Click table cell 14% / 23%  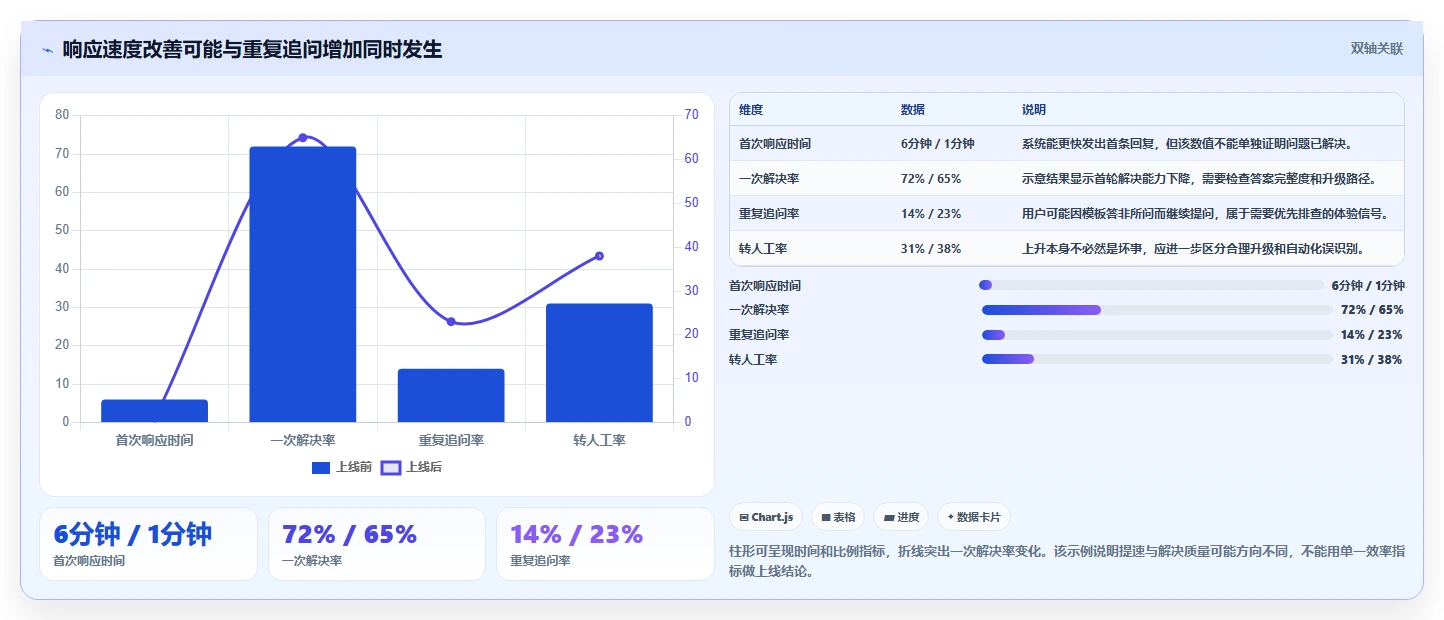click(x=931, y=214)
